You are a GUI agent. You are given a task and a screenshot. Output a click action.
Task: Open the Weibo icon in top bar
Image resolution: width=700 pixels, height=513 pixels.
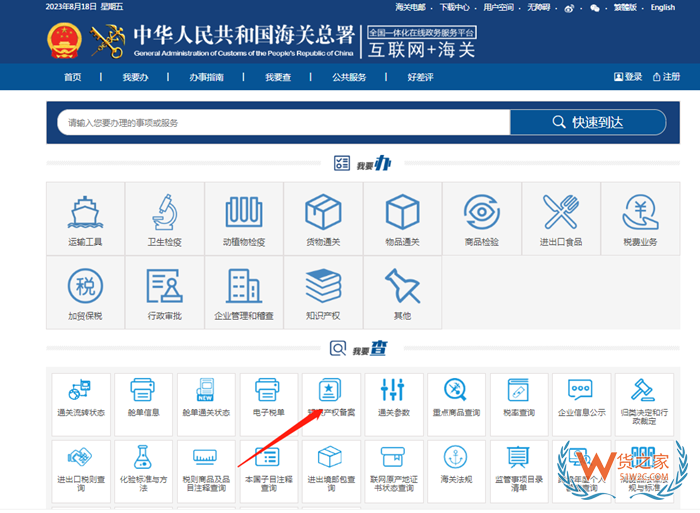pos(569,8)
